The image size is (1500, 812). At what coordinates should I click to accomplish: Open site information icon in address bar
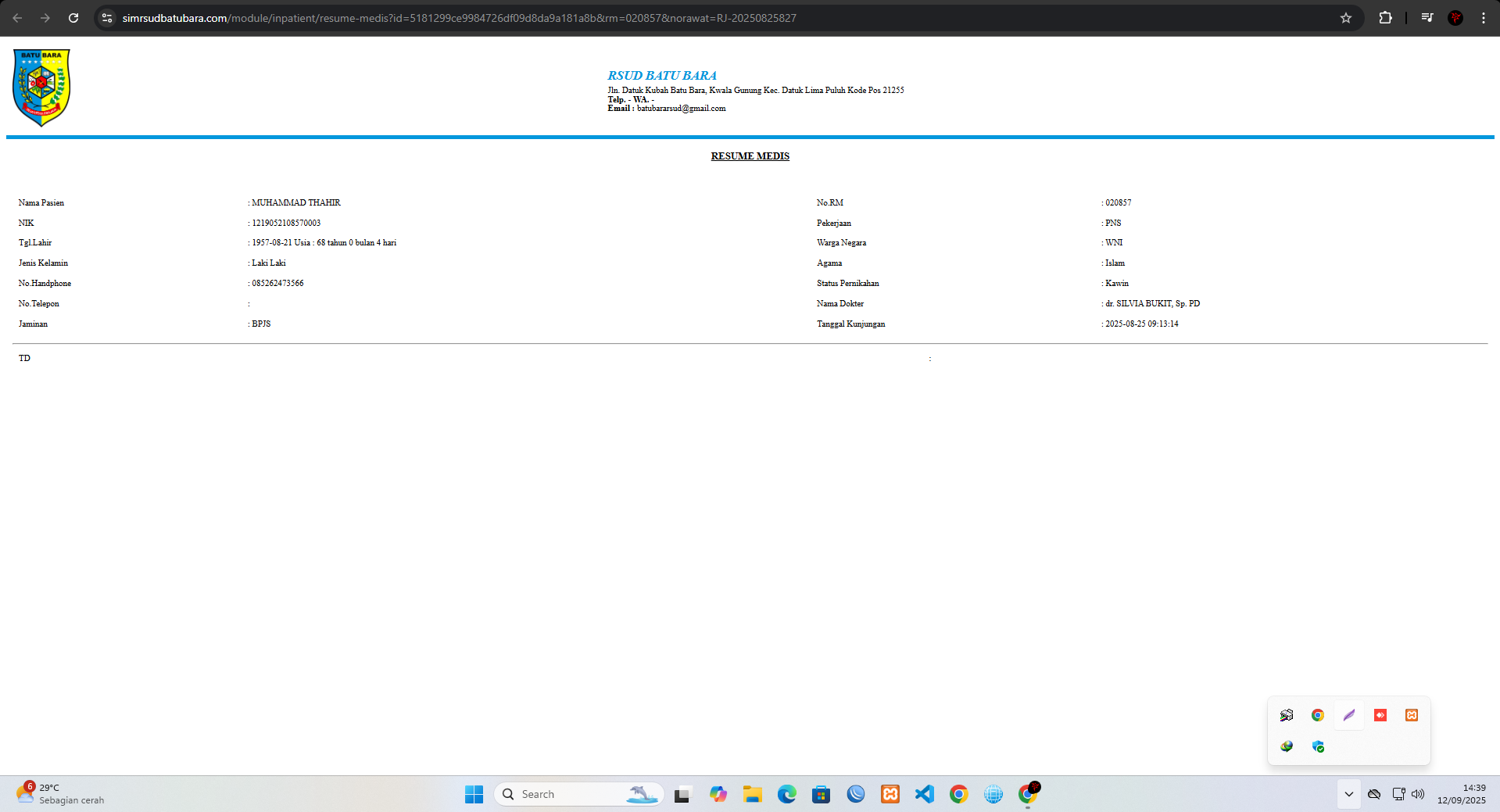107,18
